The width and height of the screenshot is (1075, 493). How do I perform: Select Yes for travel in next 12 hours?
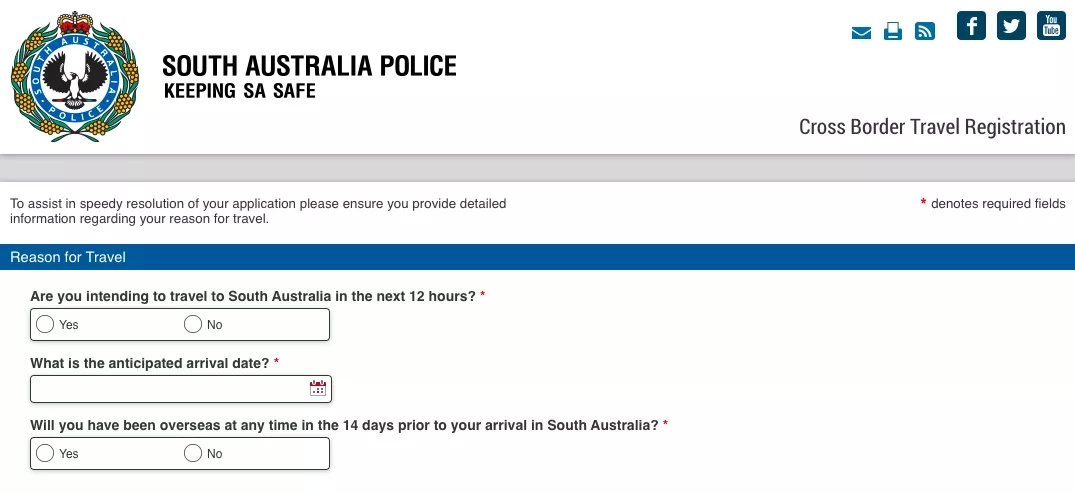[x=45, y=324]
